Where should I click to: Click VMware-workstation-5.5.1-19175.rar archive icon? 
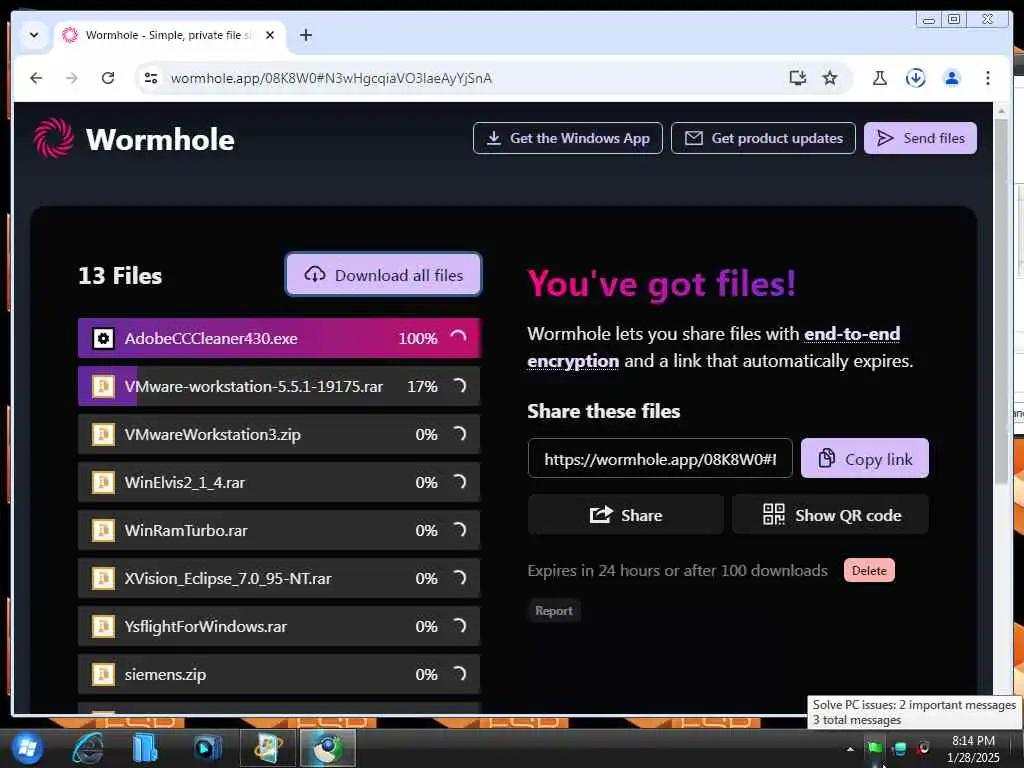coord(103,387)
